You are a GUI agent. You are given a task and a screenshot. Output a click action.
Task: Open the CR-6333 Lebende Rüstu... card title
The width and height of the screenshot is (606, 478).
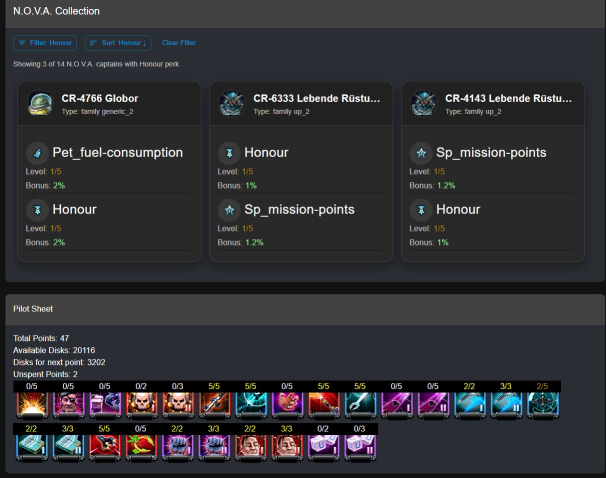click(x=316, y=99)
